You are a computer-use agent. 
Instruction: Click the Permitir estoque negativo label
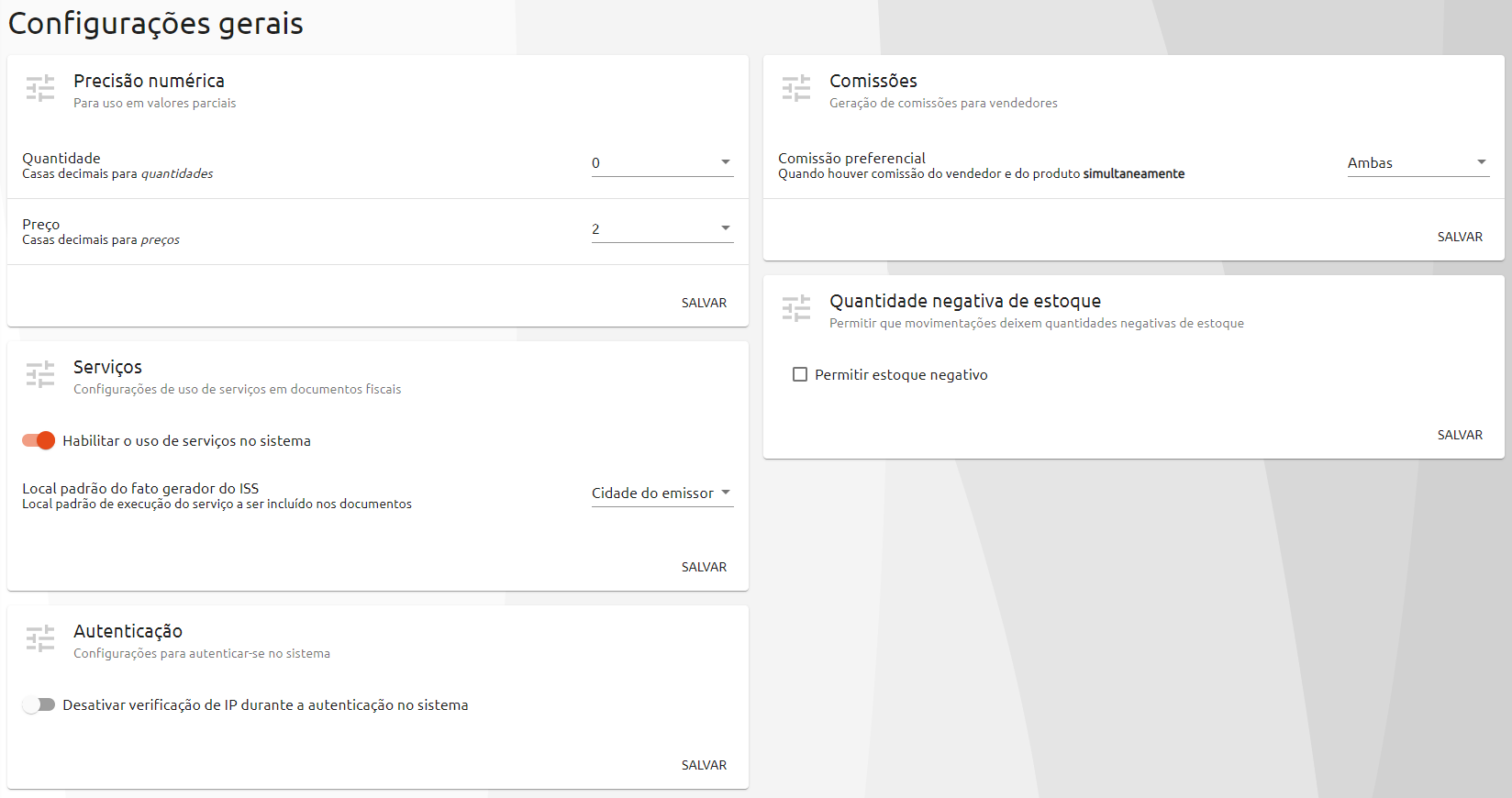pos(901,375)
